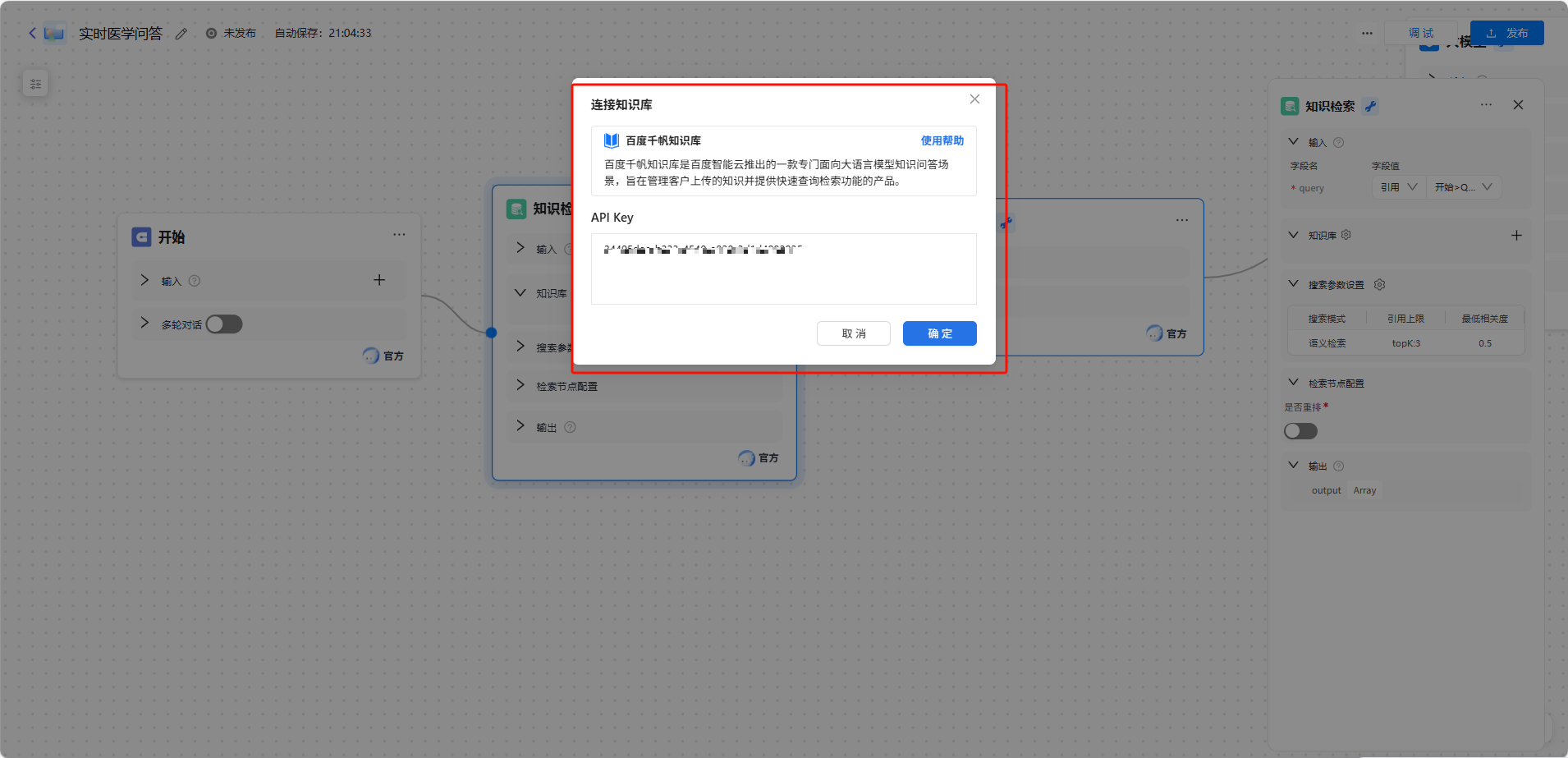Screen dimensions: 1568x758
Task: Click the 发布 button
Action: pyautogui.click(x=1507, y=33)
